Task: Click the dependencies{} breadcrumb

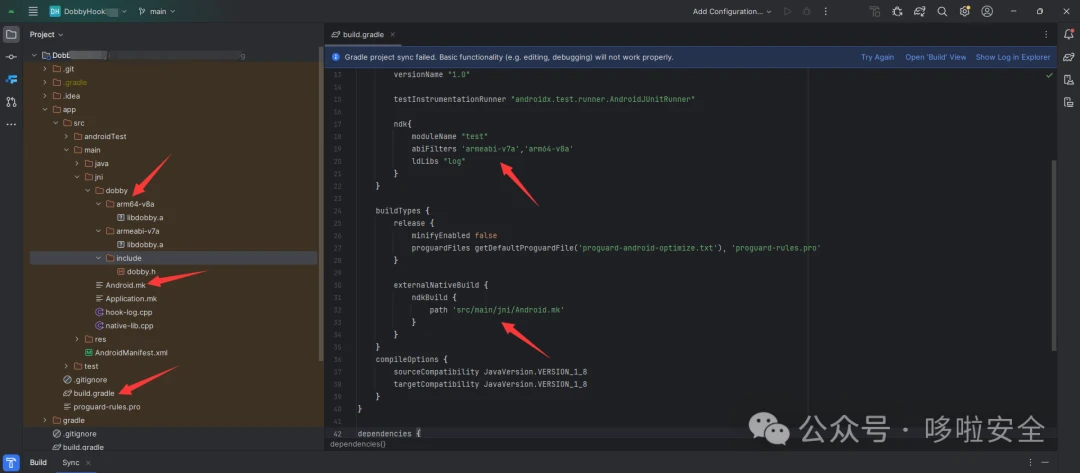Action: [357, 444]
